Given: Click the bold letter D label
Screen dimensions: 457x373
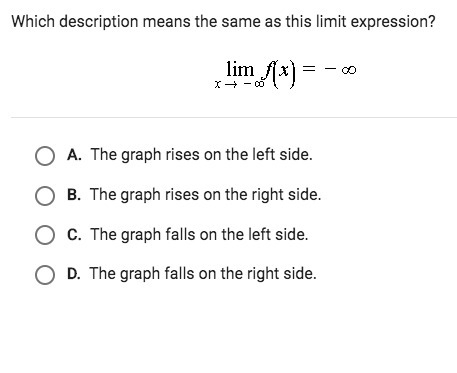Looking at the screenshot, I should 74,274.
